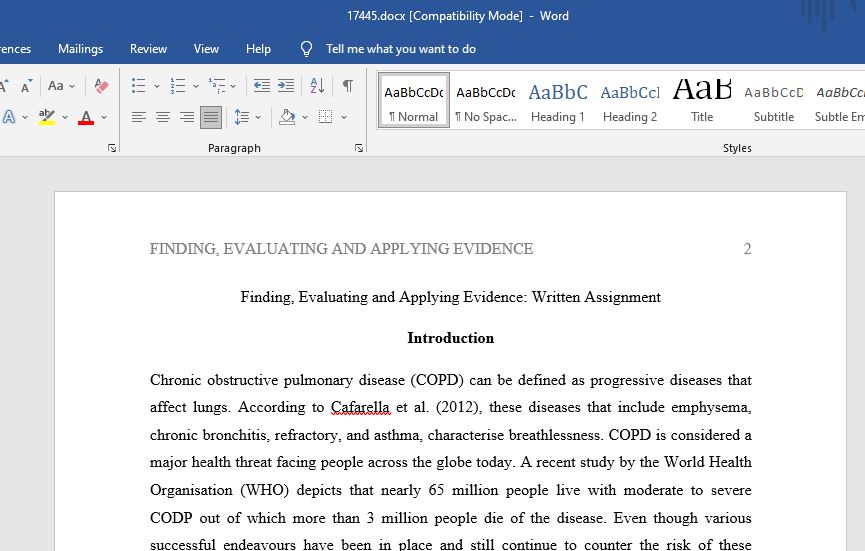This screenshot has height=551, width=865.
Task: Expand the text highlight color dropdown
Action: pyautogui.click(x=65, y=117)
